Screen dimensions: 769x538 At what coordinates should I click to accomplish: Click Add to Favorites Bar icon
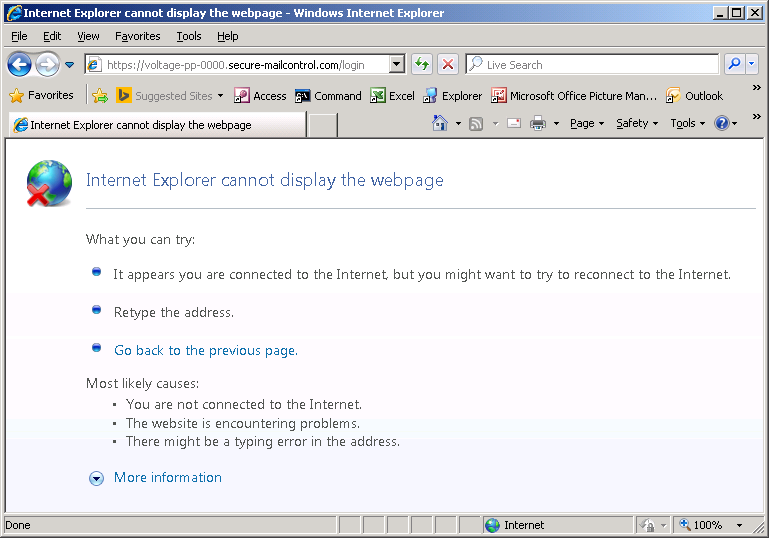[100, 96]
